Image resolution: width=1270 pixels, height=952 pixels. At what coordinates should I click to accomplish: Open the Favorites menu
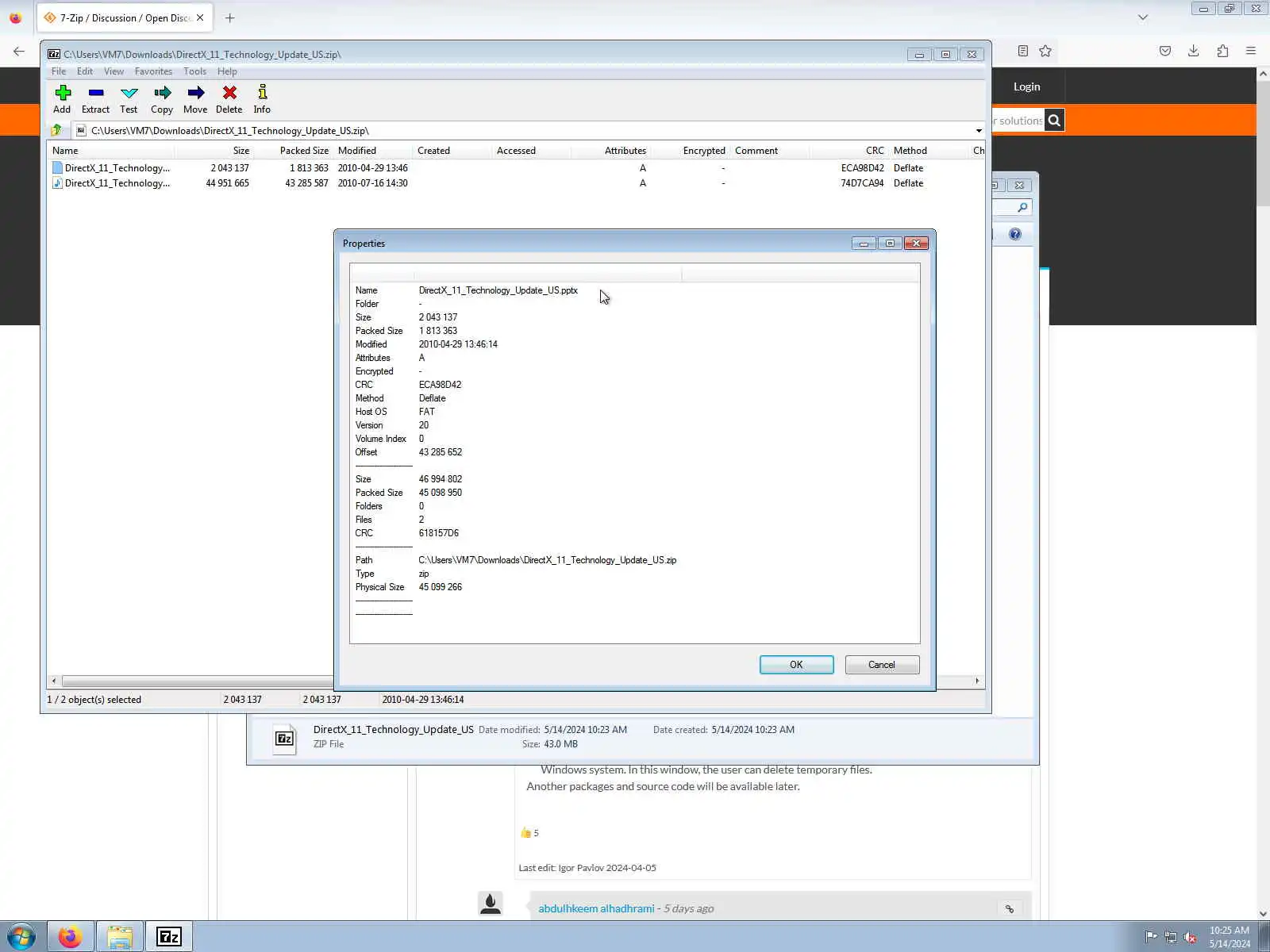153,71
